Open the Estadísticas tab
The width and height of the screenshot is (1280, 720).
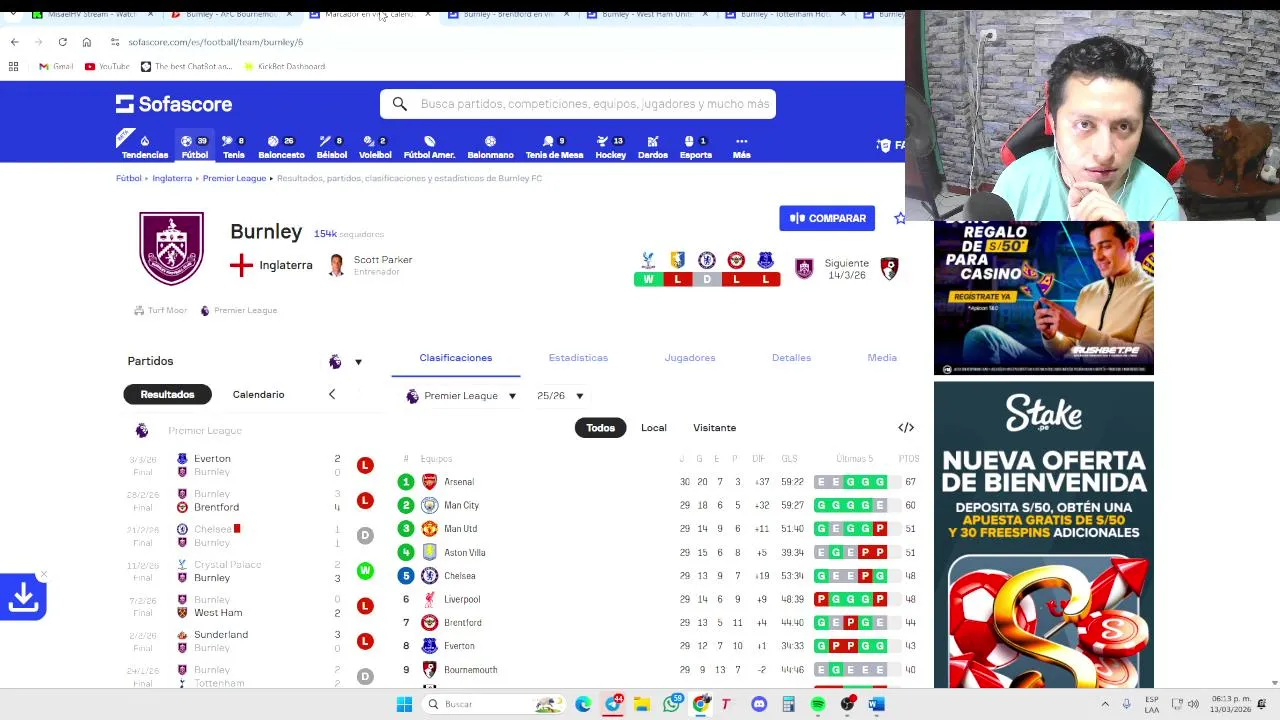click(578, 358)
